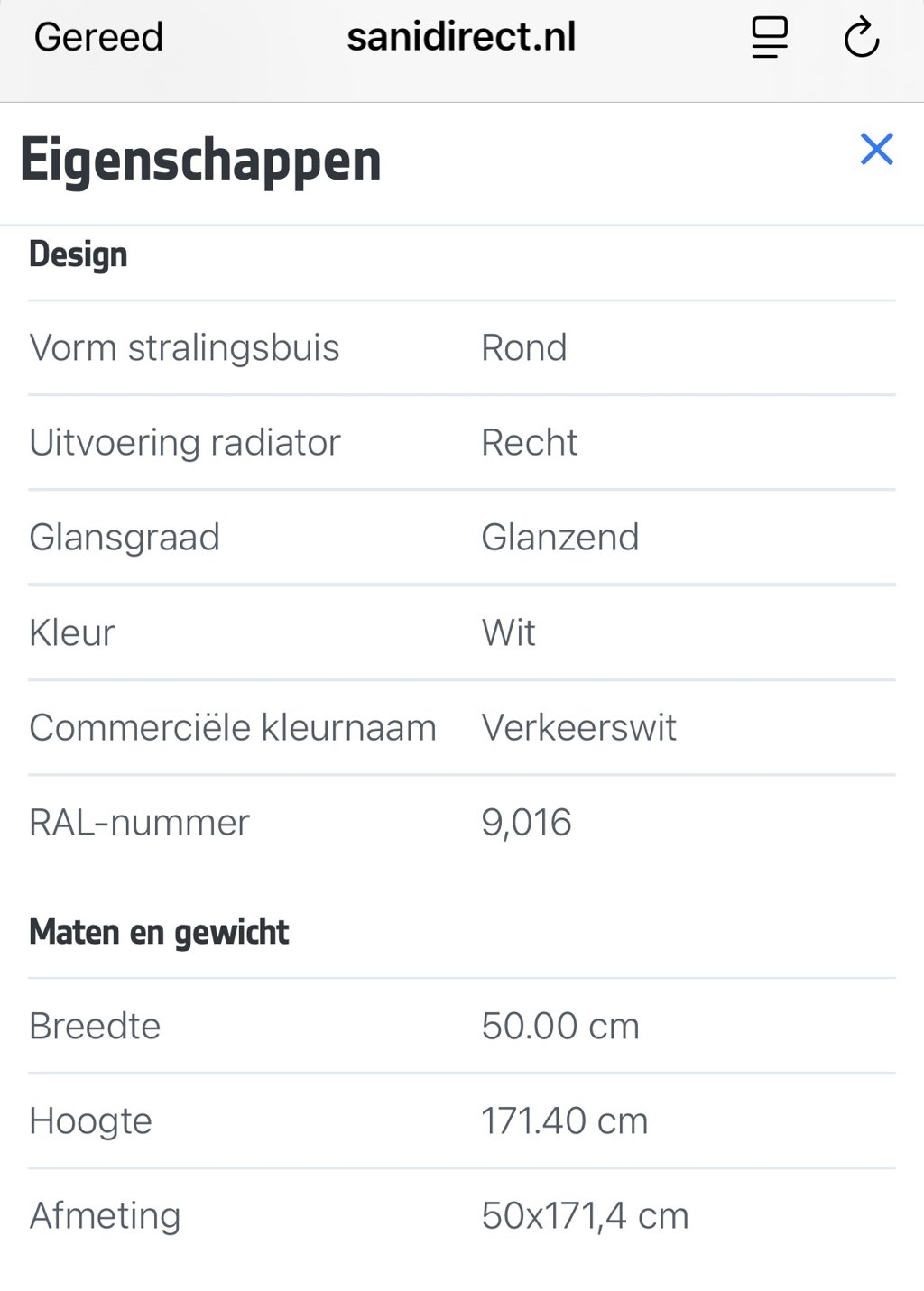Select the Glansgraad label
This screenshot has width=924, height=1291.
[x=125, y=538]
